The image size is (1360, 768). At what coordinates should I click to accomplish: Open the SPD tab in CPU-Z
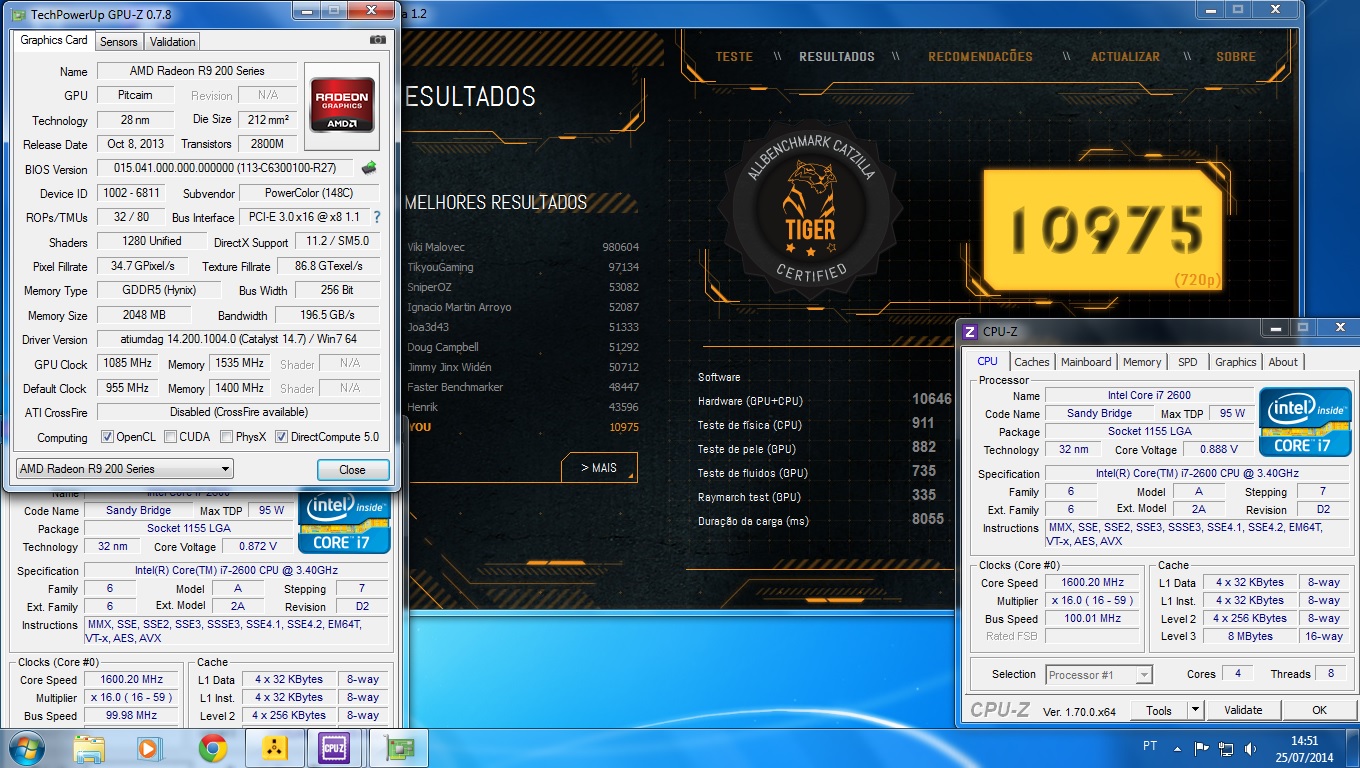click(x=1188, y=362)
